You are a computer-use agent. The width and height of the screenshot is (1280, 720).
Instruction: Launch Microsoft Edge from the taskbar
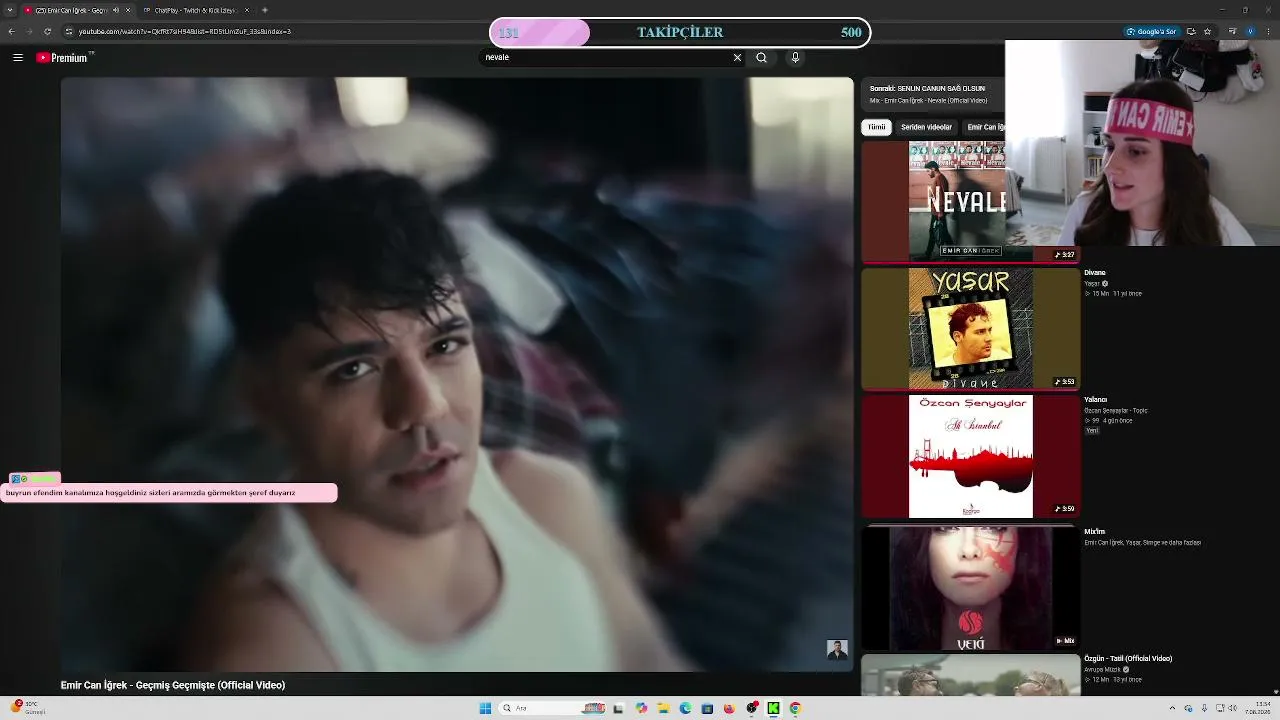click(685, 708)
